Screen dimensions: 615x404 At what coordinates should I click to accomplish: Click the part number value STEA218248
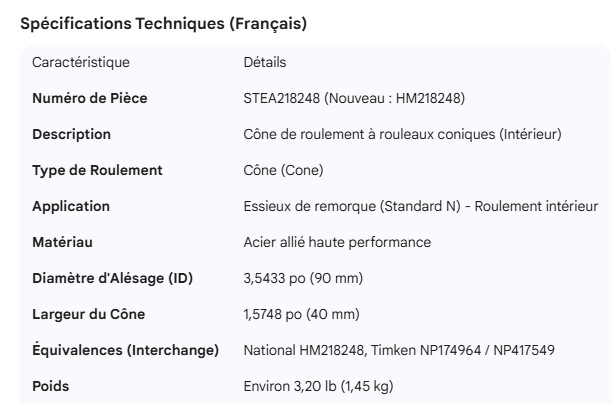click(x=283, y=98)
